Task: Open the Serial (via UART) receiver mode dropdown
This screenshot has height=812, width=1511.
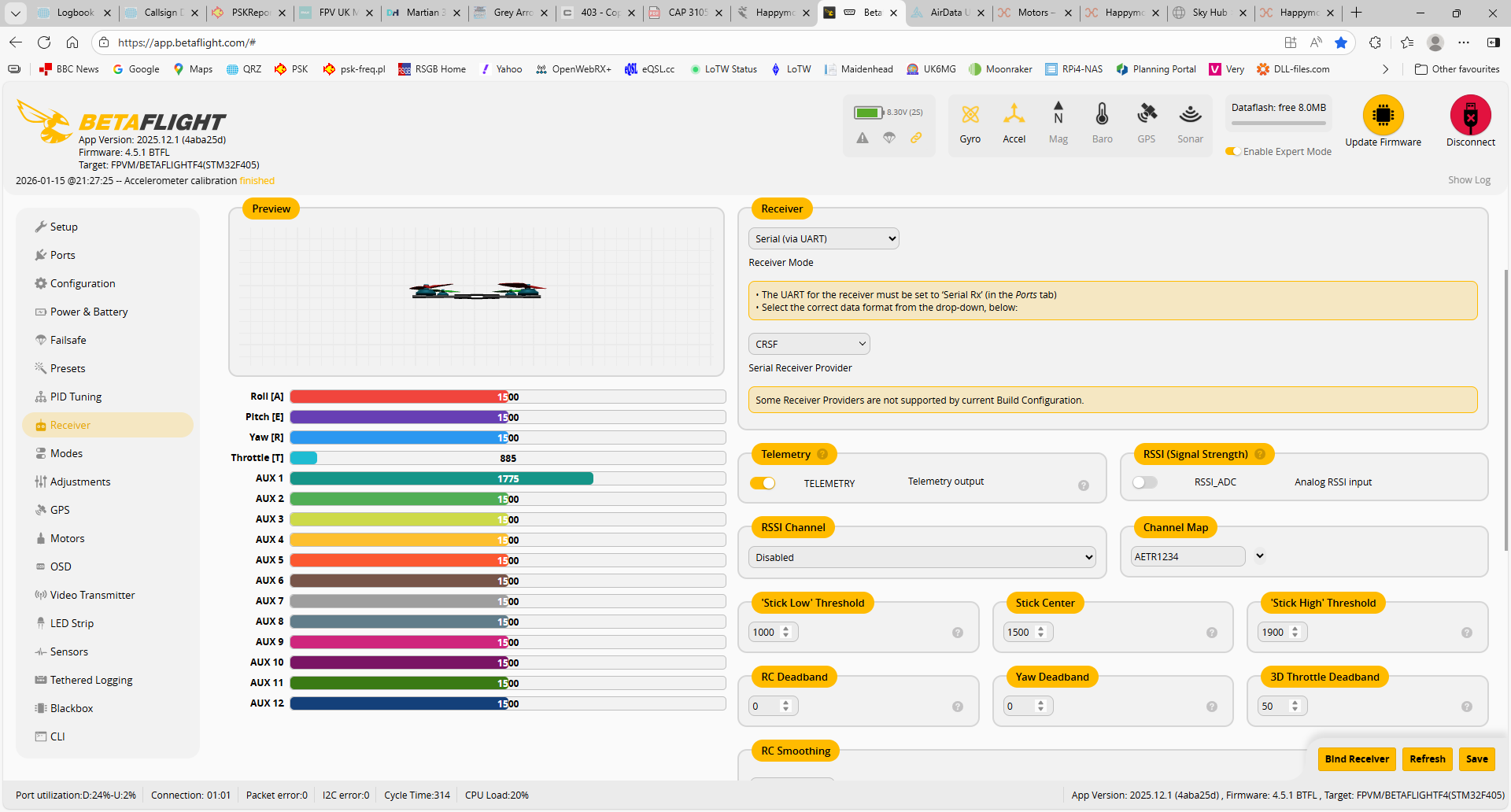Action: coord(823,238)
